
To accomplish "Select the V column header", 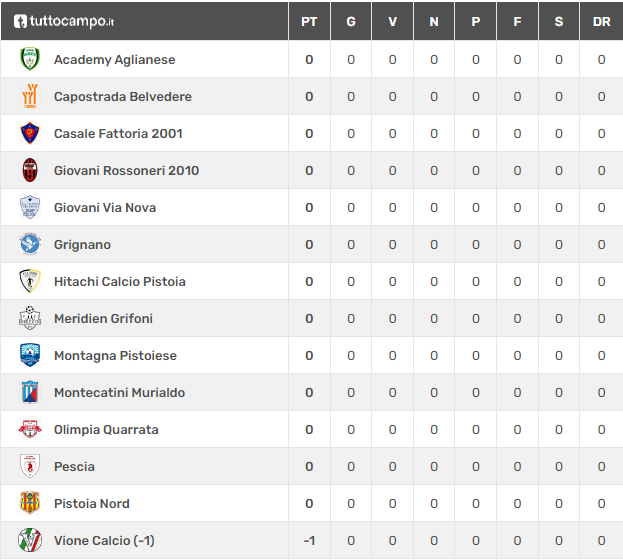I will tap(392, 21).
